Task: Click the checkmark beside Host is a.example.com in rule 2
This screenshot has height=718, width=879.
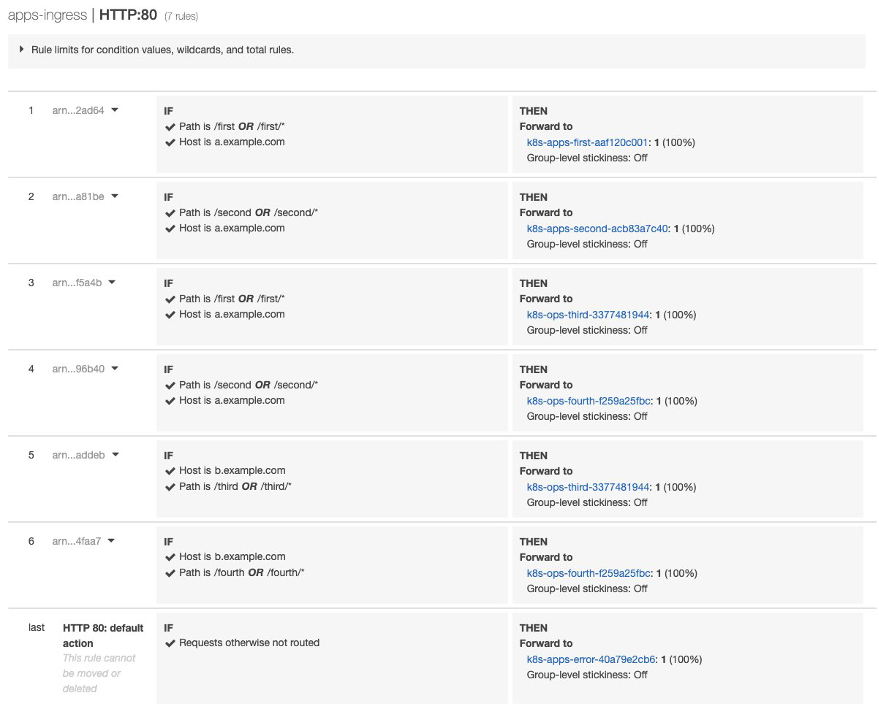Action: pos(170,226)
